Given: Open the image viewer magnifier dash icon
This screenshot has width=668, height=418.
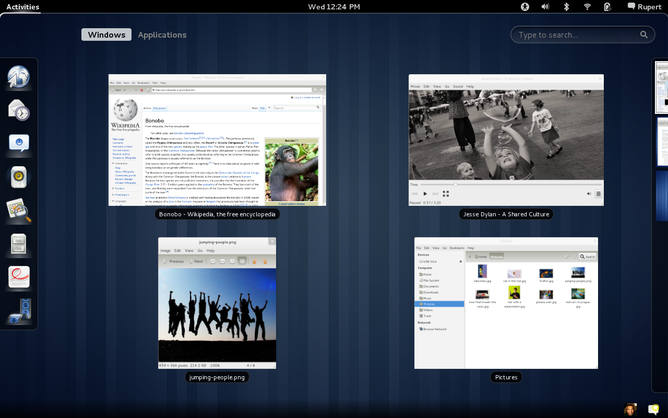Looking at the screenshot, I should pos(18,210).
